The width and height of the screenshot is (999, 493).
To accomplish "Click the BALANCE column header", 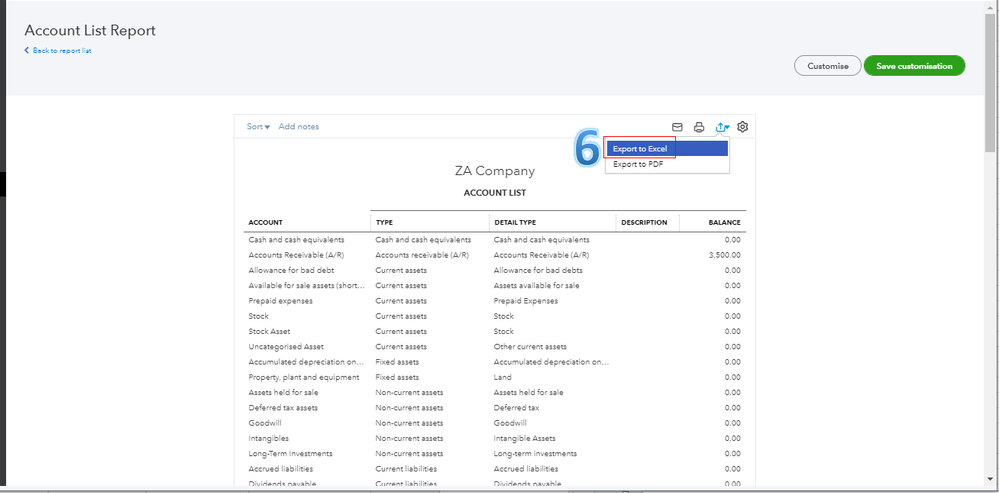I will 724,222.
